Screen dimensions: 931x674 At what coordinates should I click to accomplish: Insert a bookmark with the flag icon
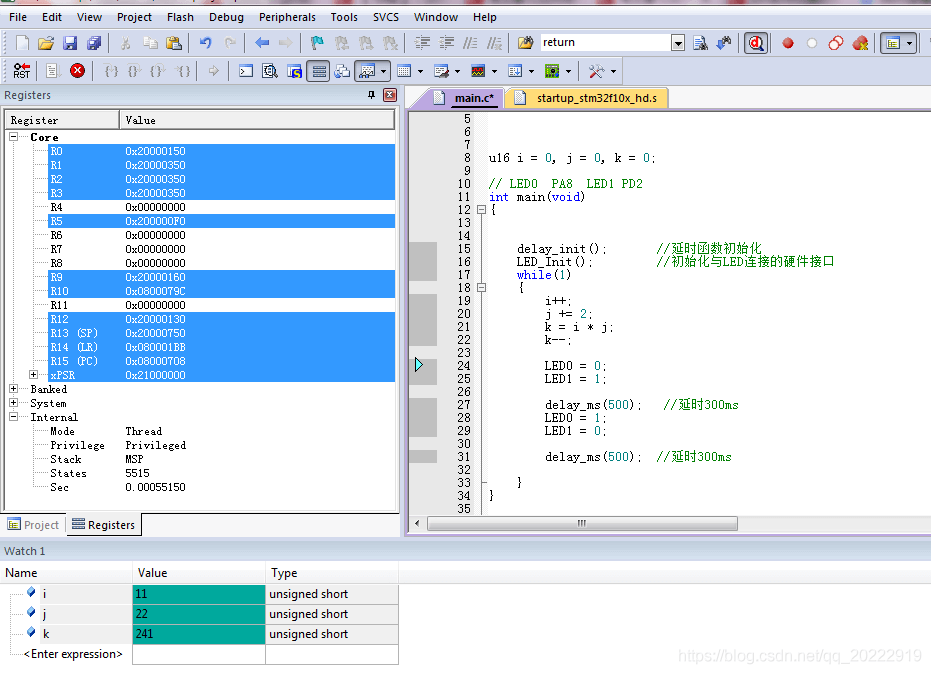coord(317,43)
